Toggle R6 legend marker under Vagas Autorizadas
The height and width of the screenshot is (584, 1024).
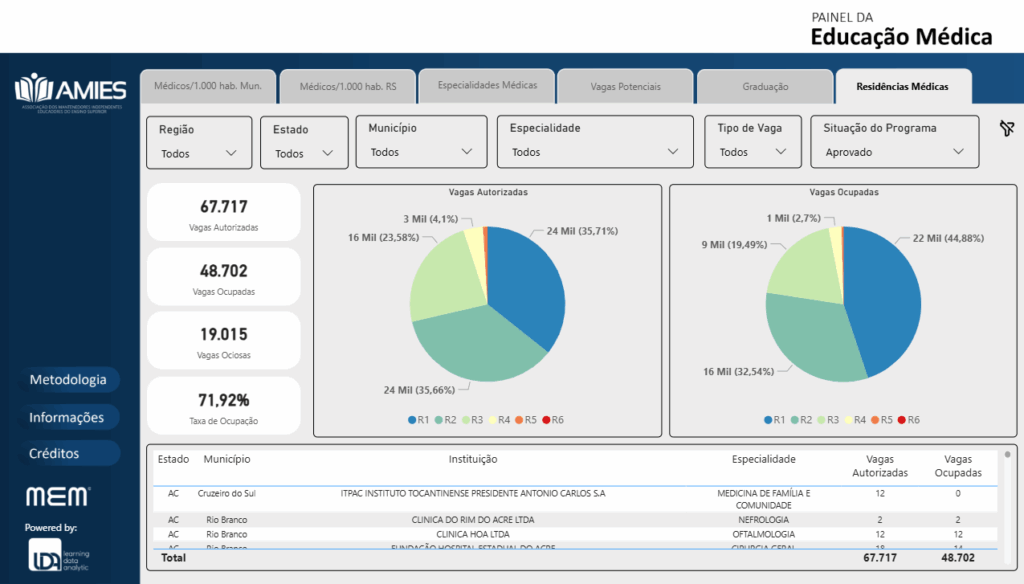point(547,420)
